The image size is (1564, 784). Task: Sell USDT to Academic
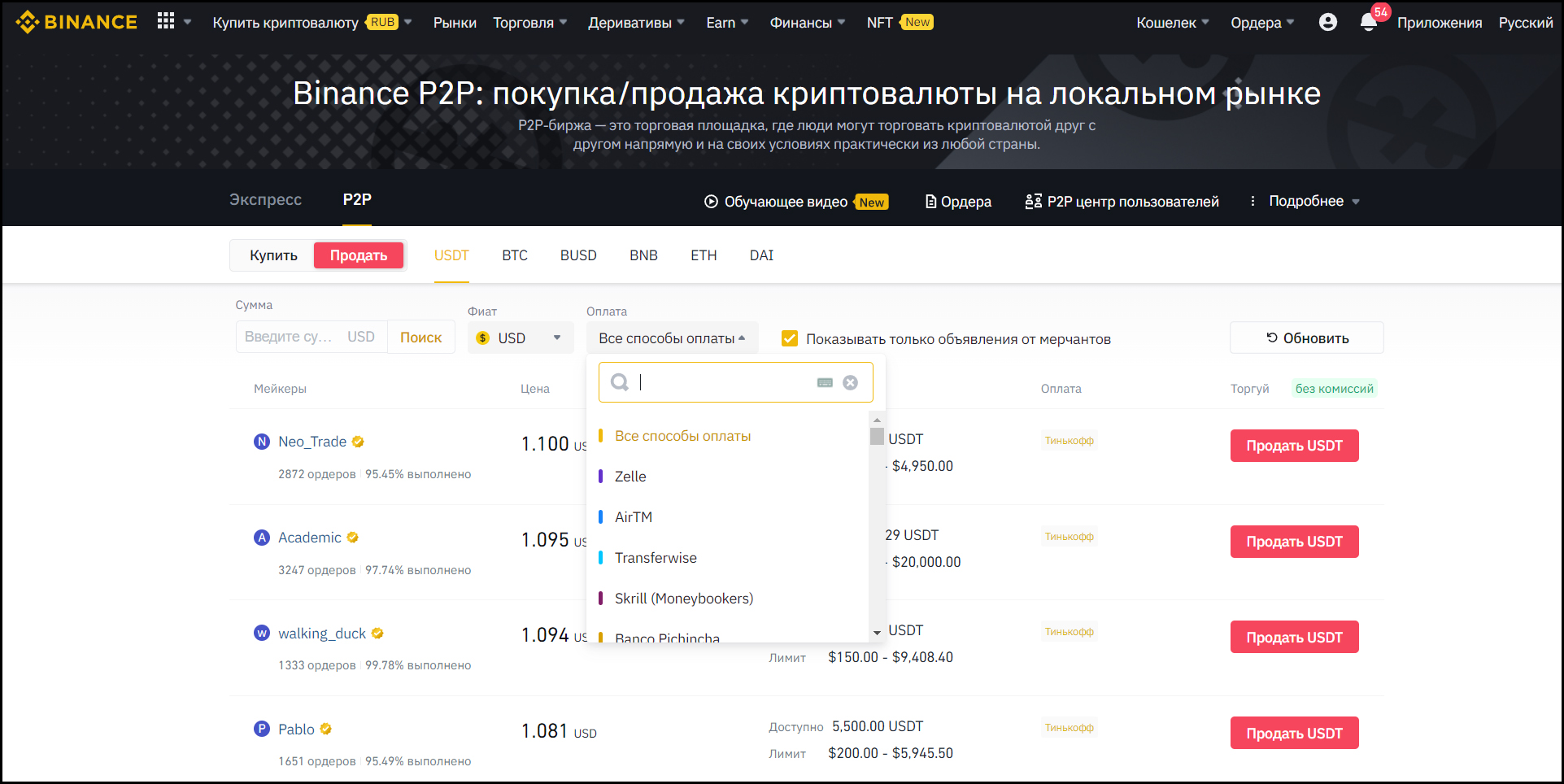[1294, 542]
